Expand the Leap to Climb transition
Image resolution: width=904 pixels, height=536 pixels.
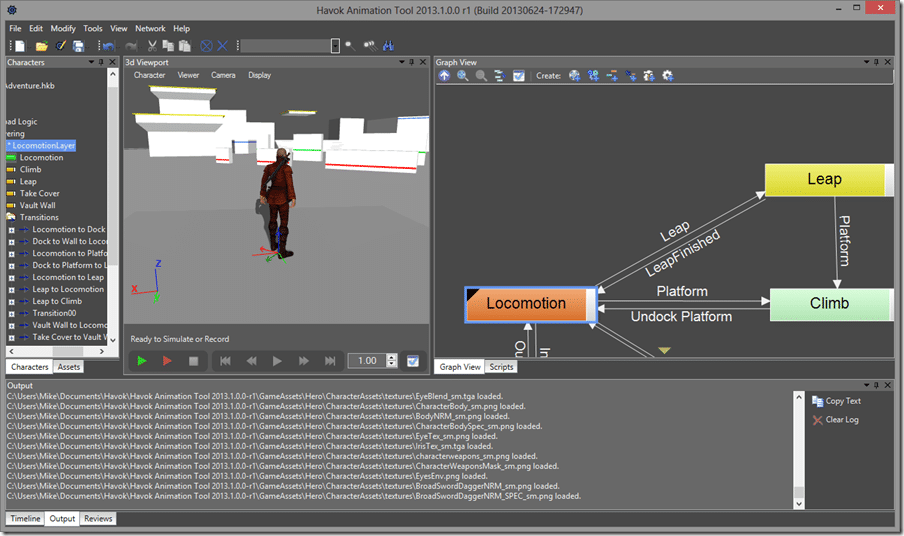11,302
